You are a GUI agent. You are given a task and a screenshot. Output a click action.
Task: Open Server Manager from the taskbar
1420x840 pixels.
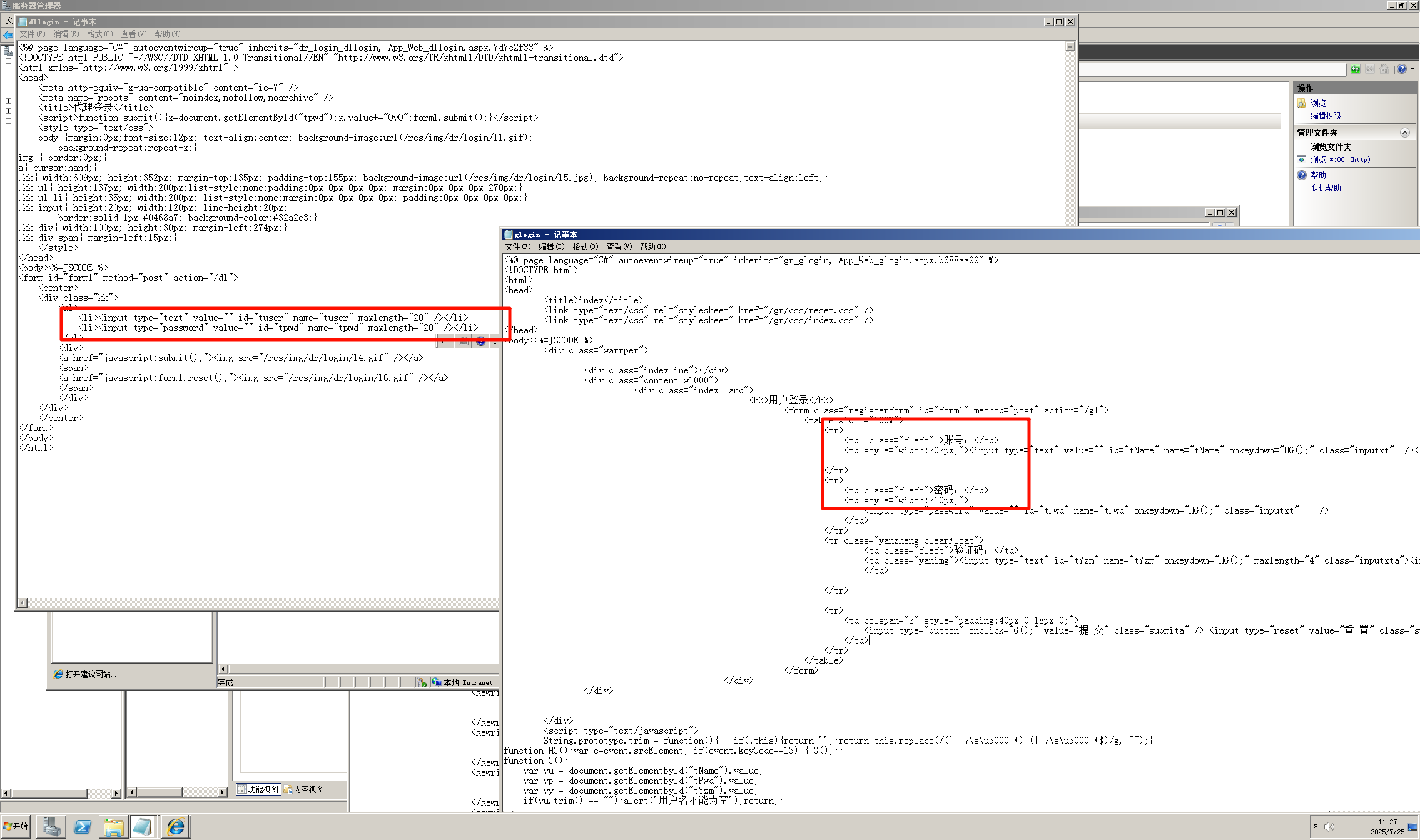(x=51, y=827)
